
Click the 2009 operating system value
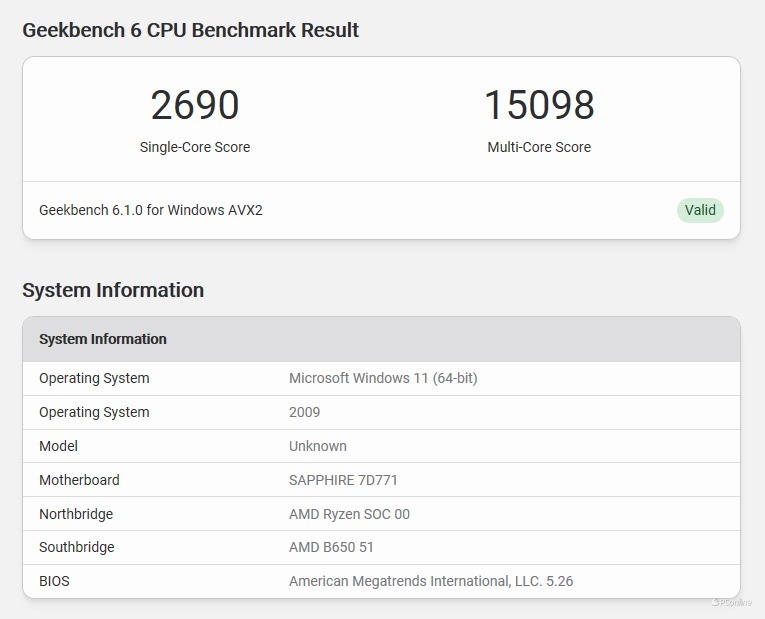[x=304, y=412]
